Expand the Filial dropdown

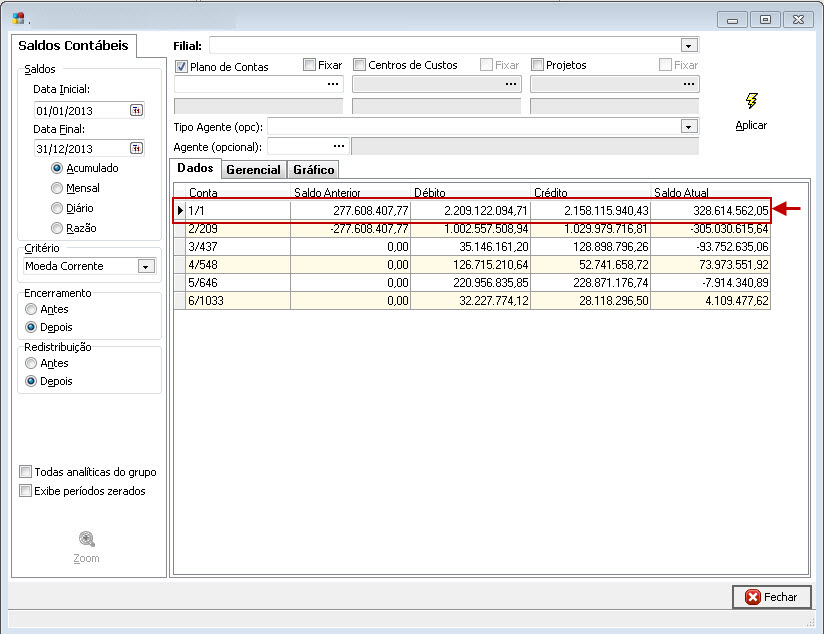[x=688, y=46]
